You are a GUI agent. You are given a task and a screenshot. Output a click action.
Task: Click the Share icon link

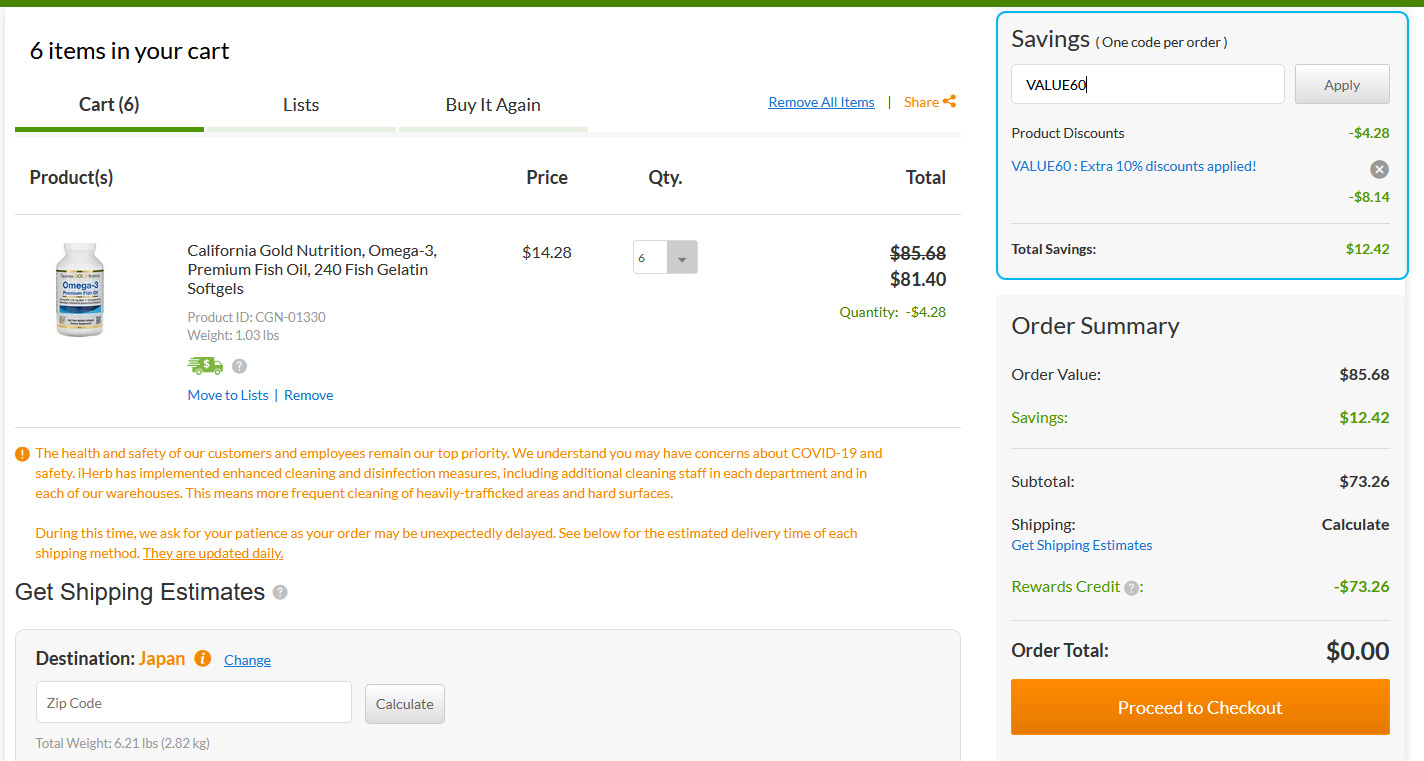[930, 102]
